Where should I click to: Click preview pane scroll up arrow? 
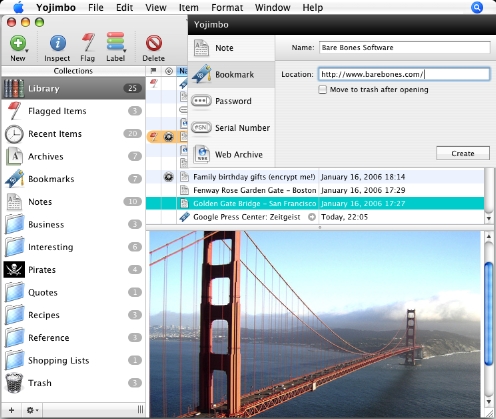tap(489, 237)
